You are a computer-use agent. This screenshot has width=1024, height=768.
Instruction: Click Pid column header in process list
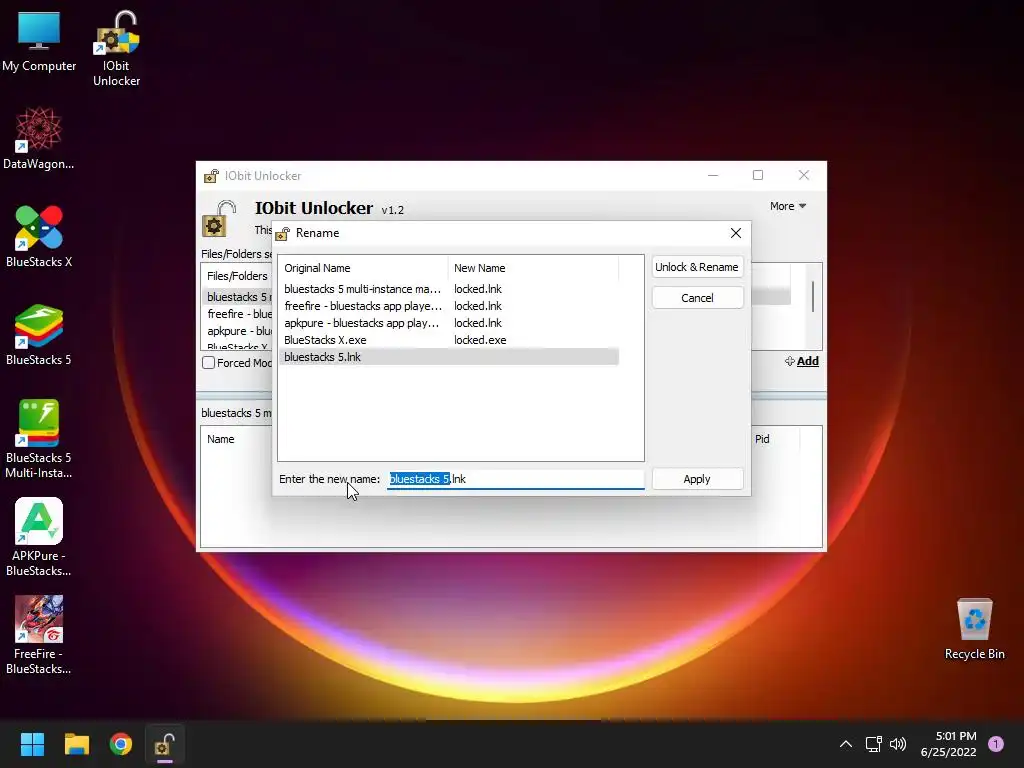(762, 439)
